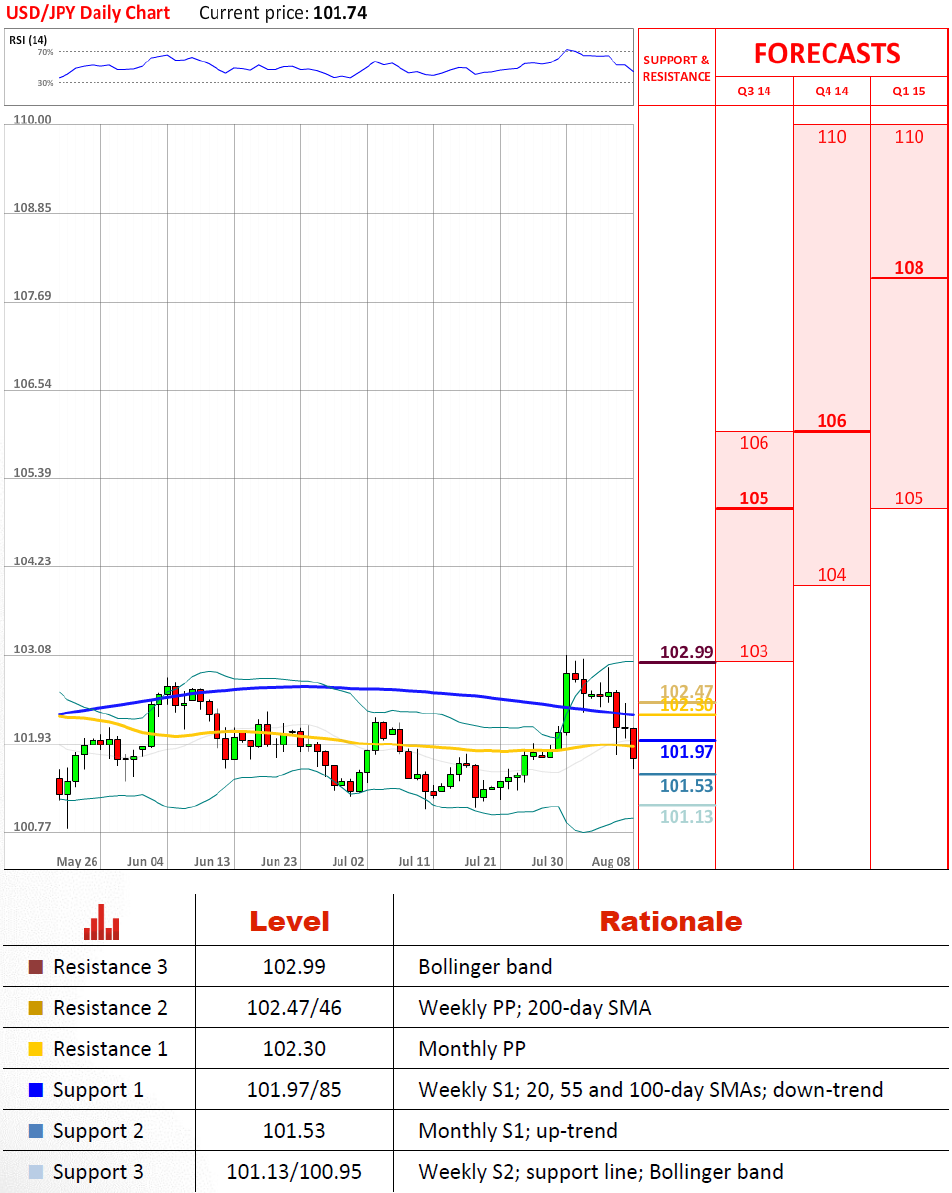Click the 'Jul 21' date axis label
Screen dimensions: 952x1193
coord(480,862)
